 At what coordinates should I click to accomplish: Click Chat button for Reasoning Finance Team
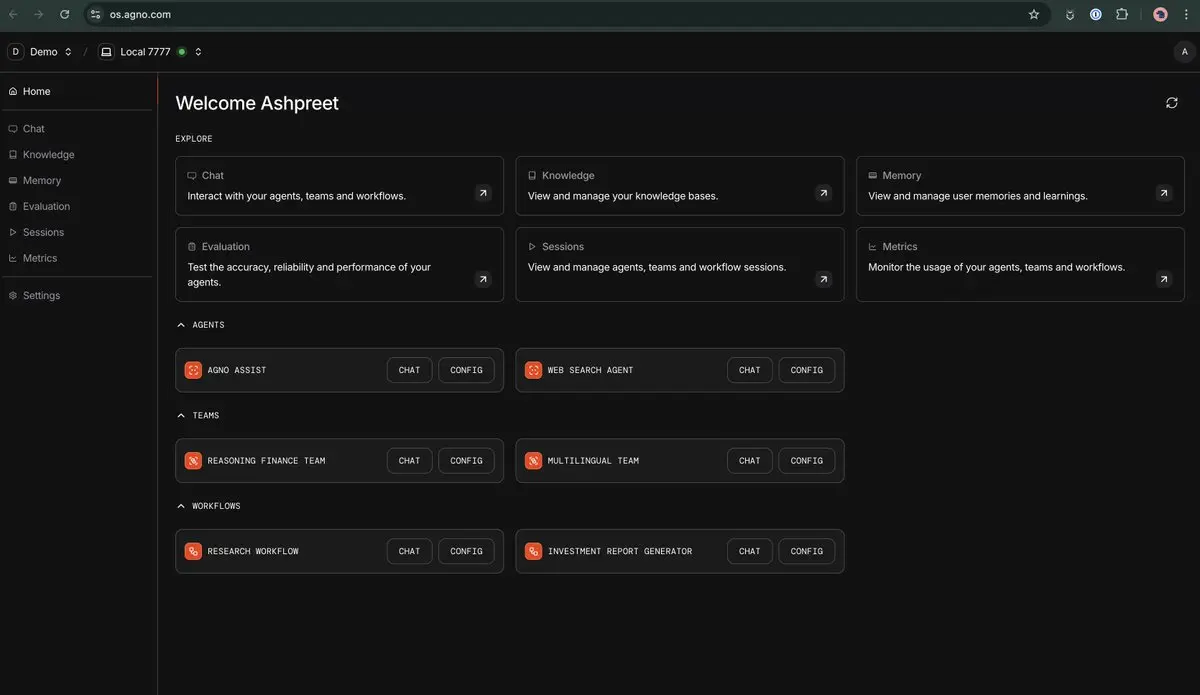coord(410,461)
